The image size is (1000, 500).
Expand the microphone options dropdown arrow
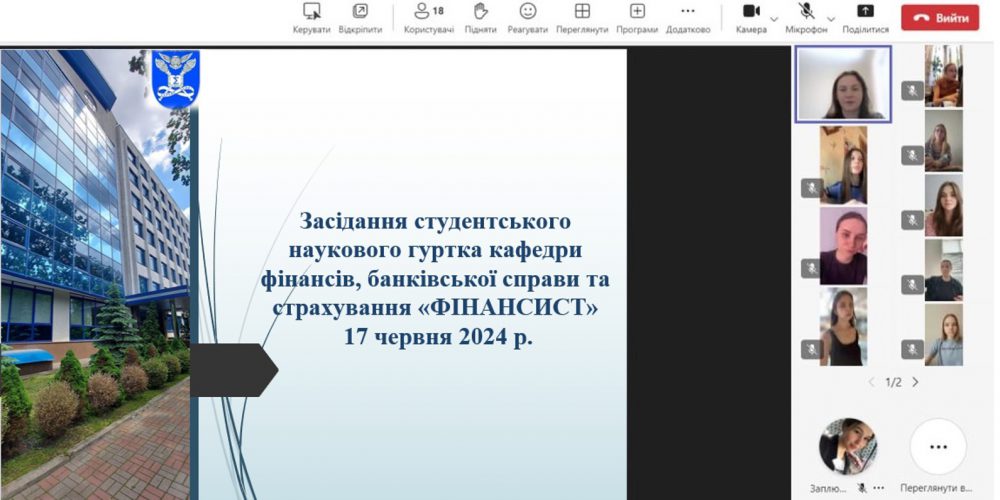[831, 18]
